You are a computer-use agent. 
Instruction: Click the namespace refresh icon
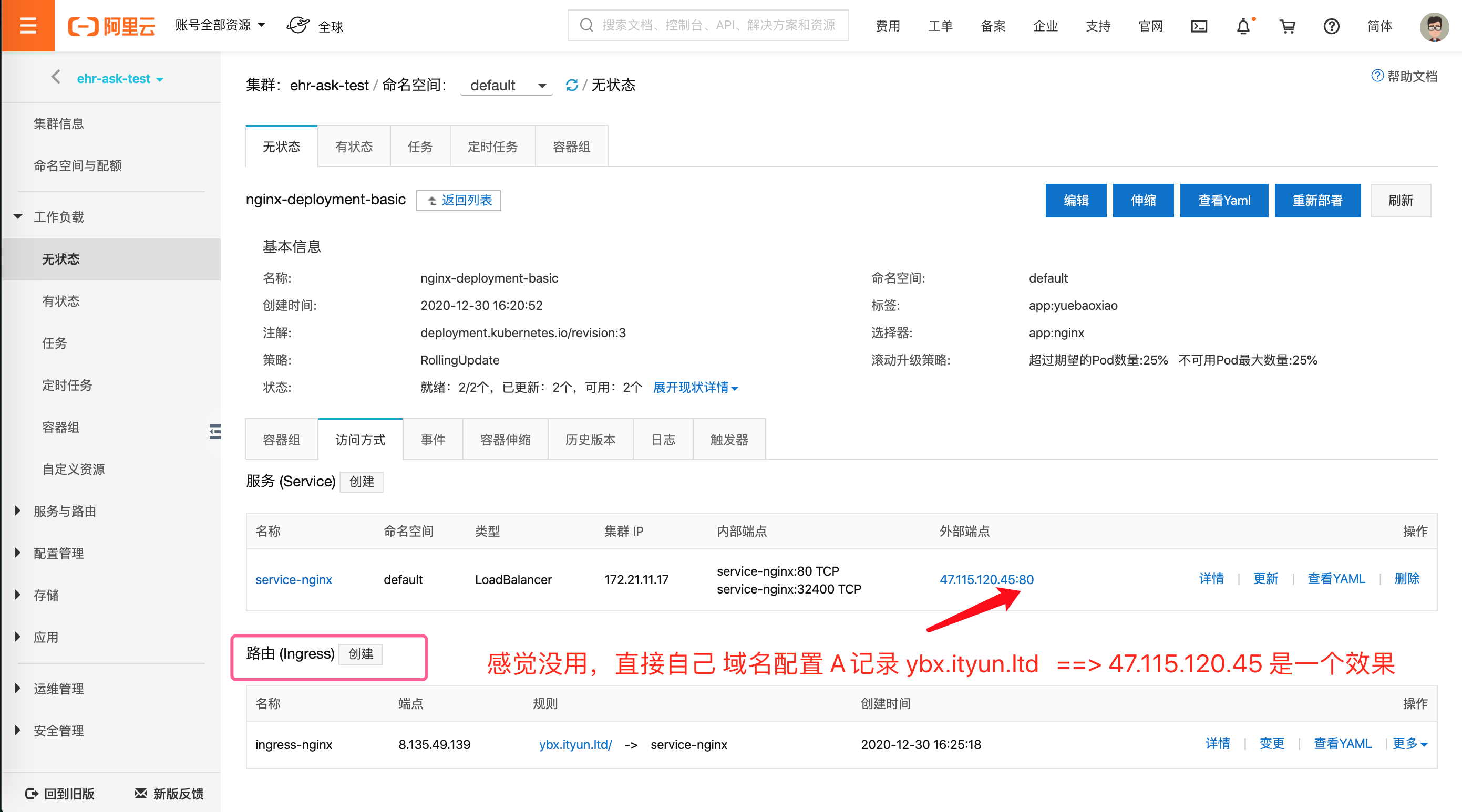point(572,85)
